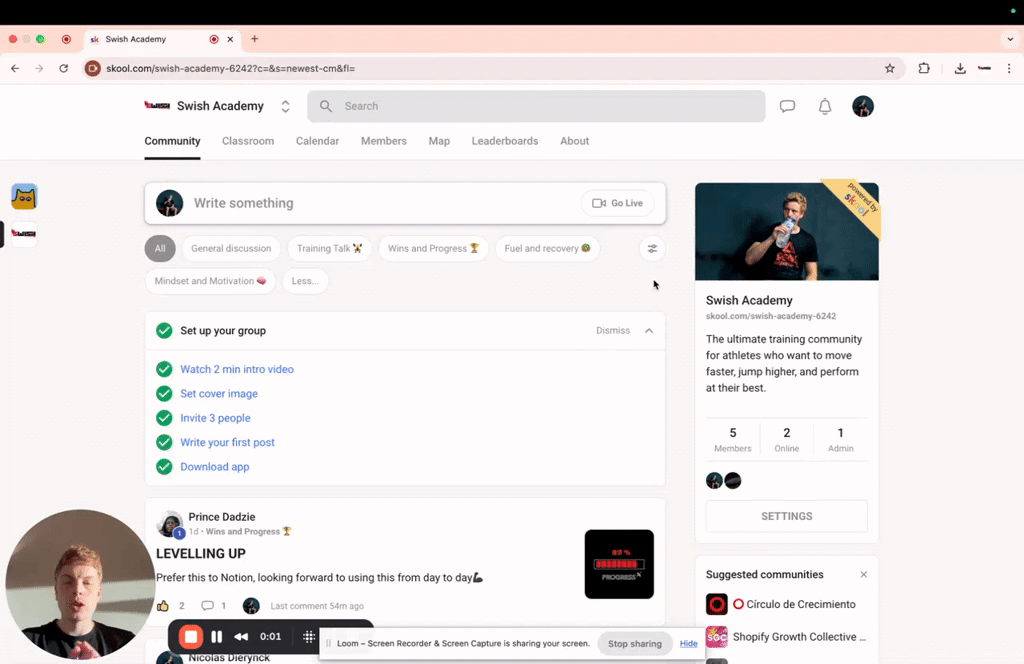The width and height of the screenshot is (1024, 664).
Task: Open the About tab
Action: coord(575,141)
